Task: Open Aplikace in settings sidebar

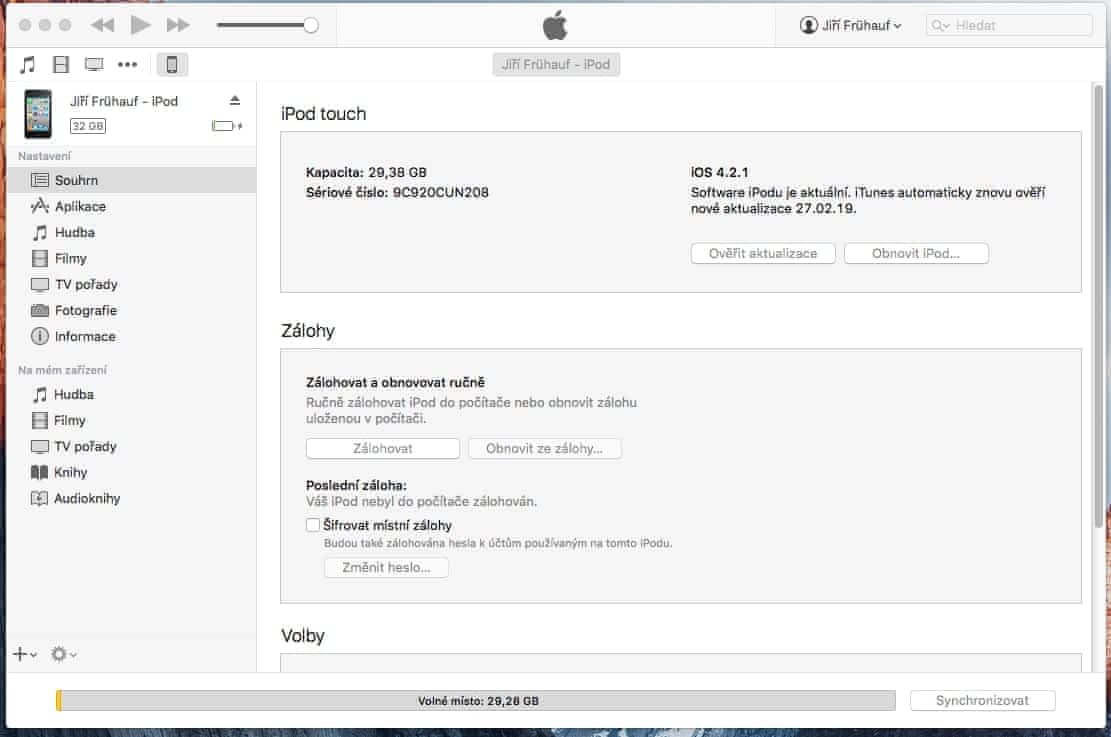Action: point(132,206)
